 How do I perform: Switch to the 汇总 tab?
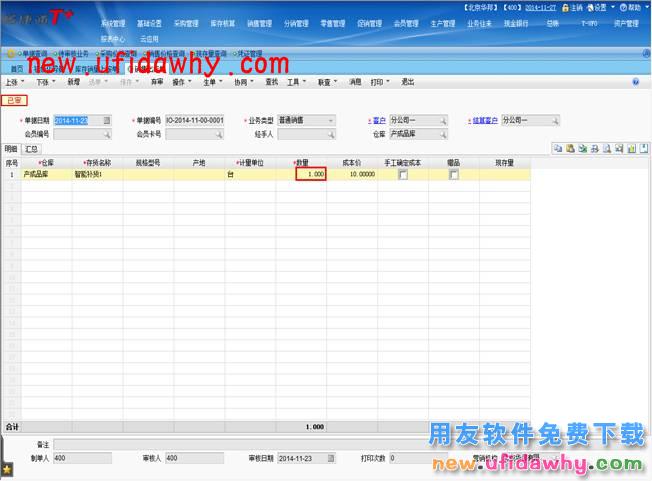31,149
